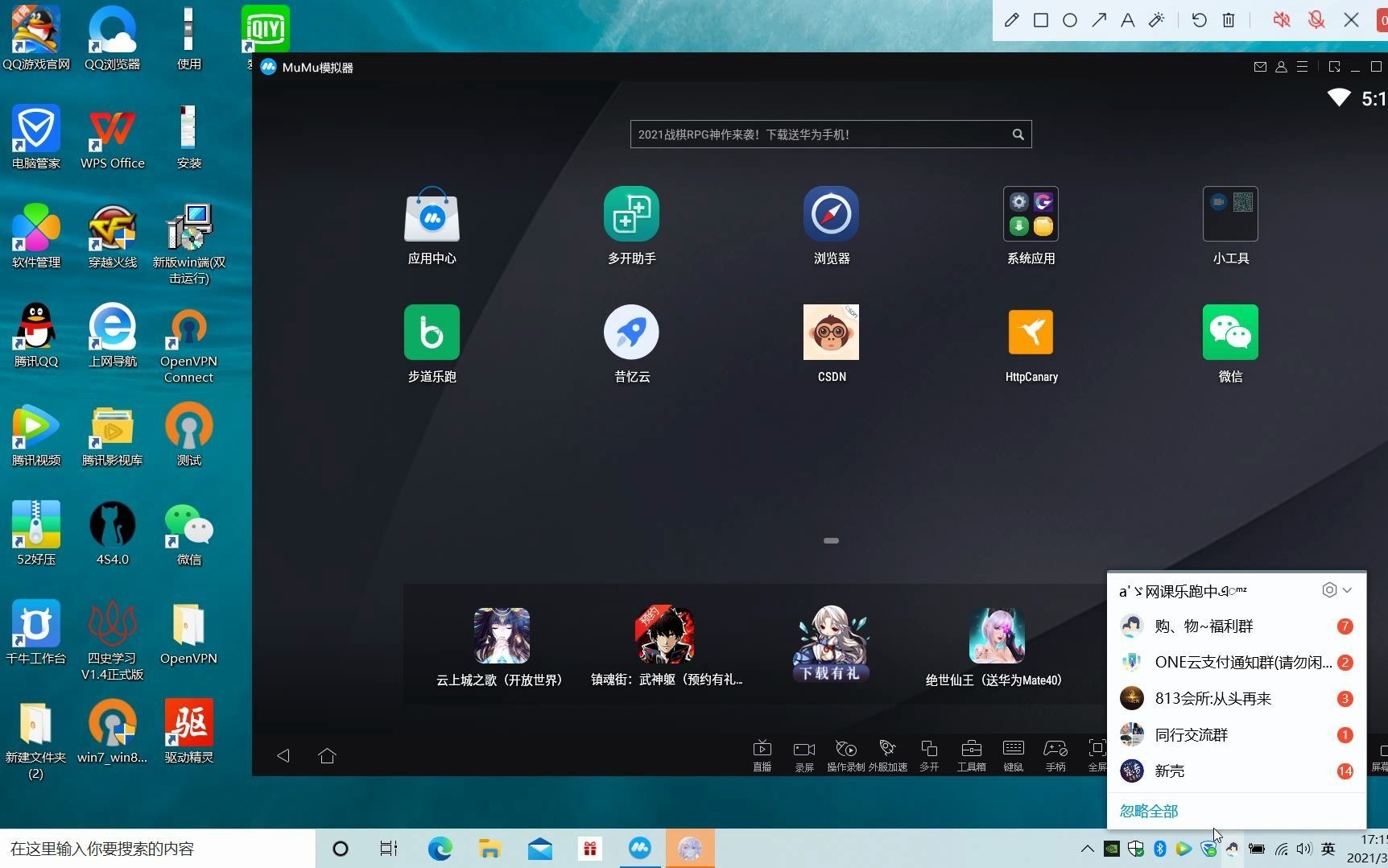Toggle the muted microphone icon in recorder
1388x868 pixels.
click(1316, 20)
